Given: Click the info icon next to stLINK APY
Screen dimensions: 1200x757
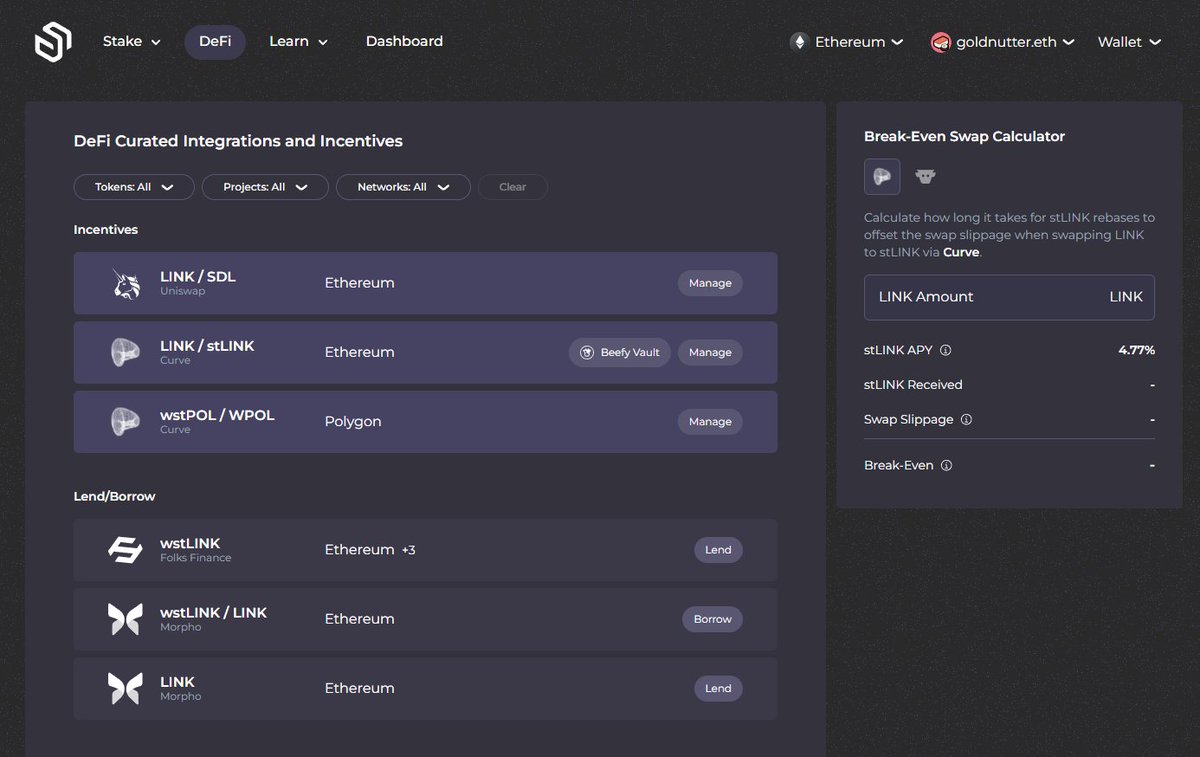Looking at the screenshot, I should coord(946,351).
